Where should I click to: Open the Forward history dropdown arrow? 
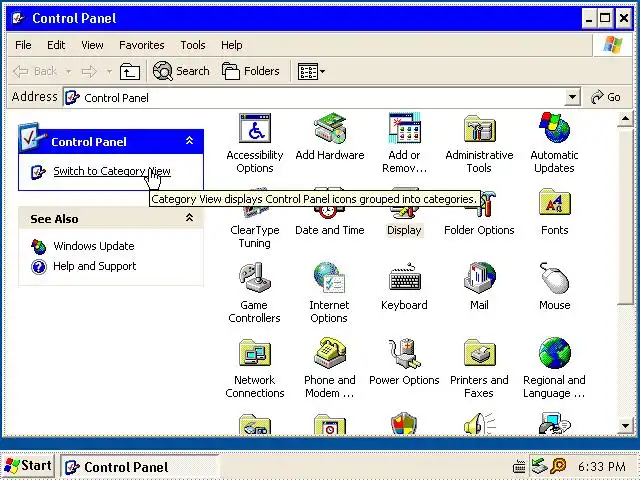pyautogui.click(x=109, y=71)
